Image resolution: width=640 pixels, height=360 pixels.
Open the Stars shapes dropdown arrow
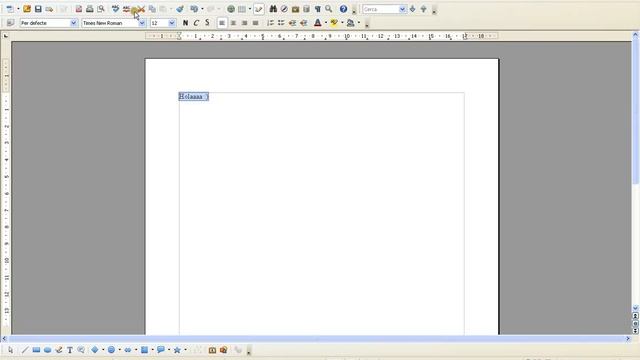[x=185, y=350]
